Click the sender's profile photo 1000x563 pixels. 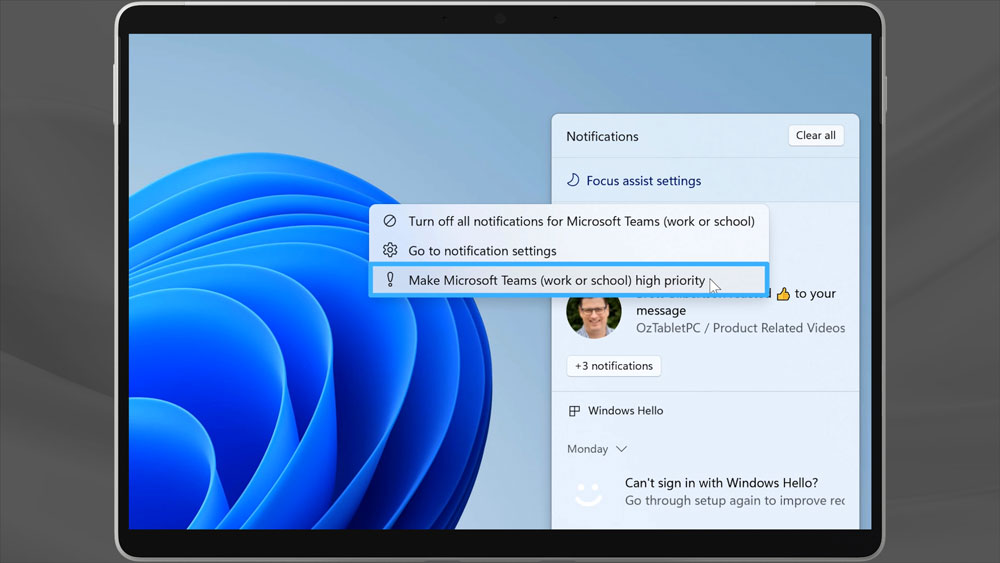(593, 314)
